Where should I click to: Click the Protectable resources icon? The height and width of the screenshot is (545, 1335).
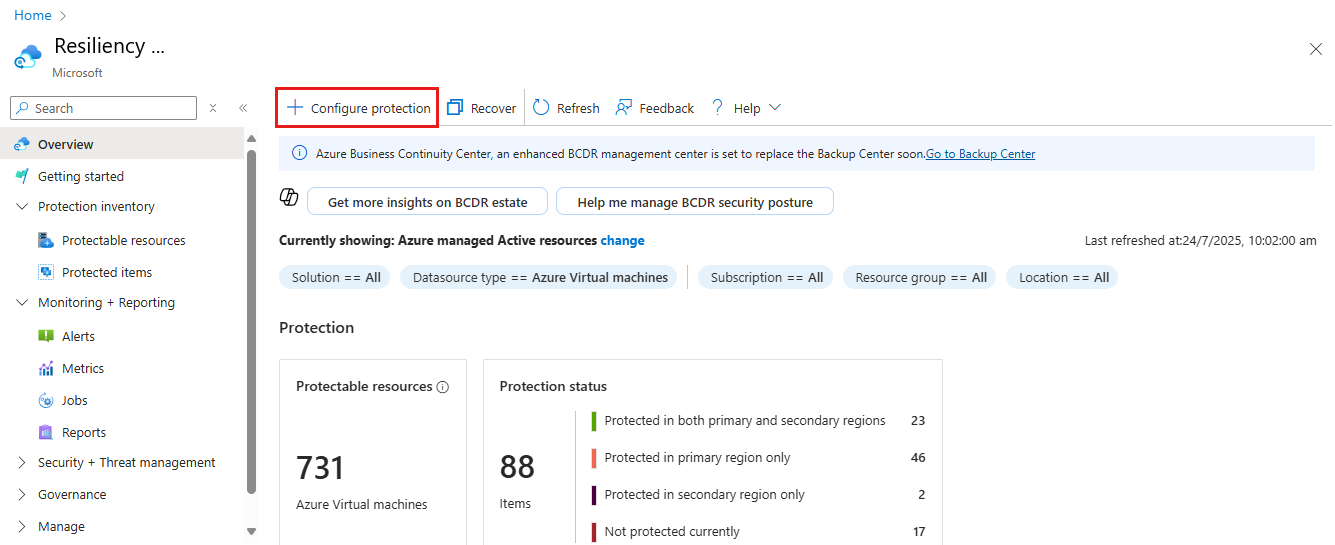(x=46, y=240)
